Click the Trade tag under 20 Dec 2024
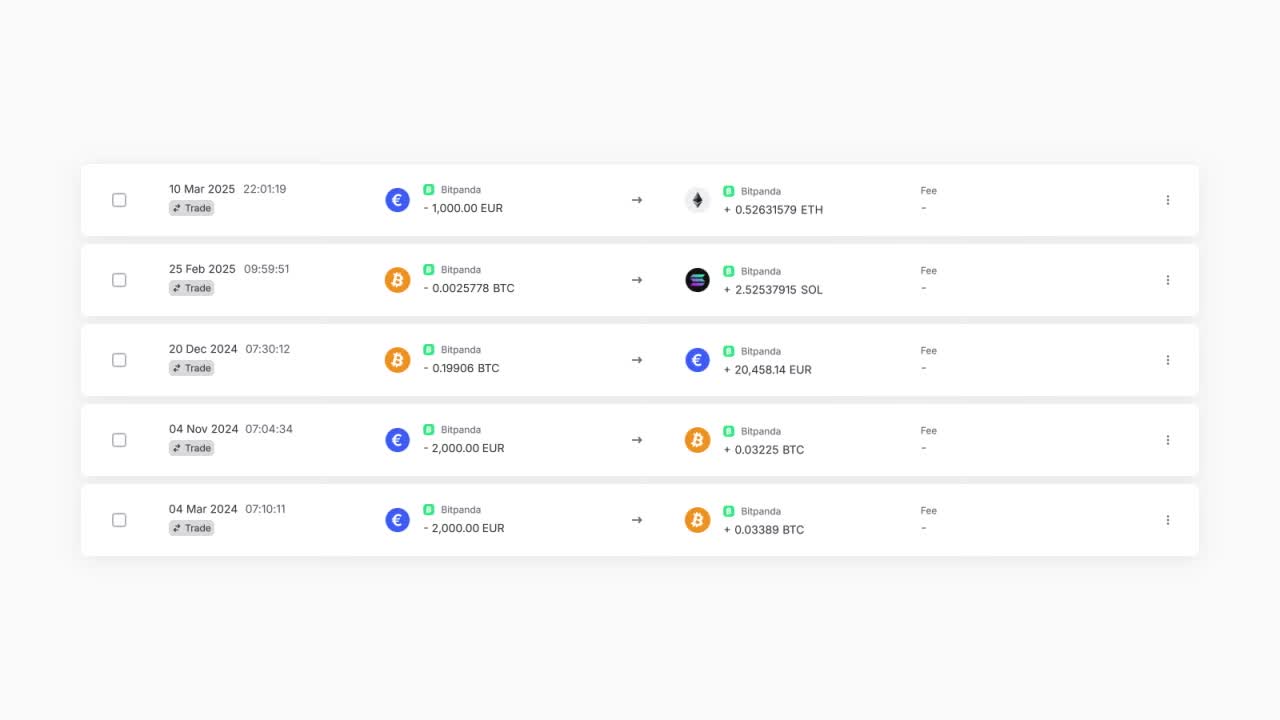Screen dimensions: 1280x720 point(192,368)
